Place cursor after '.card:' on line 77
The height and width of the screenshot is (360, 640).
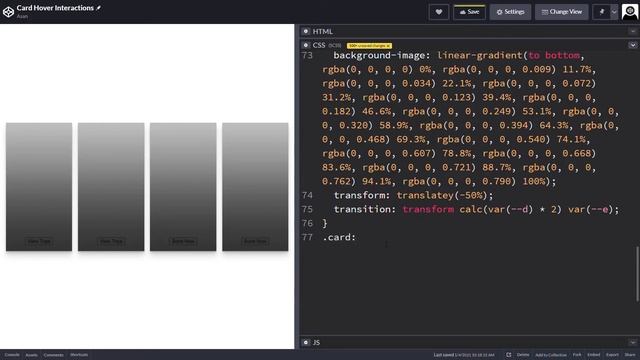(357, 237)
